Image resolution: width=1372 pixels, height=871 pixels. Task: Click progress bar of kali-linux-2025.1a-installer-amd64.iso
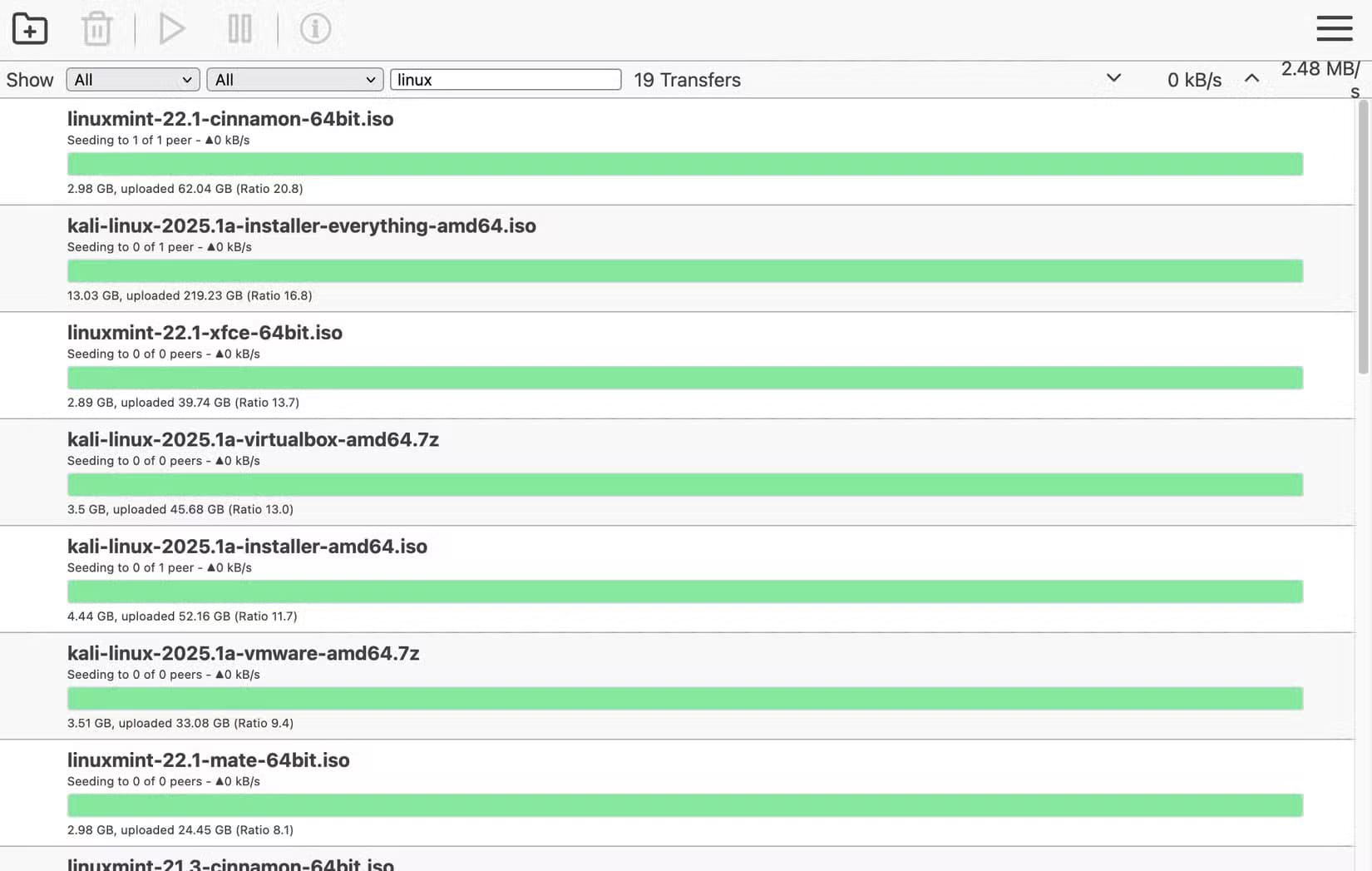tap(685, 591)
